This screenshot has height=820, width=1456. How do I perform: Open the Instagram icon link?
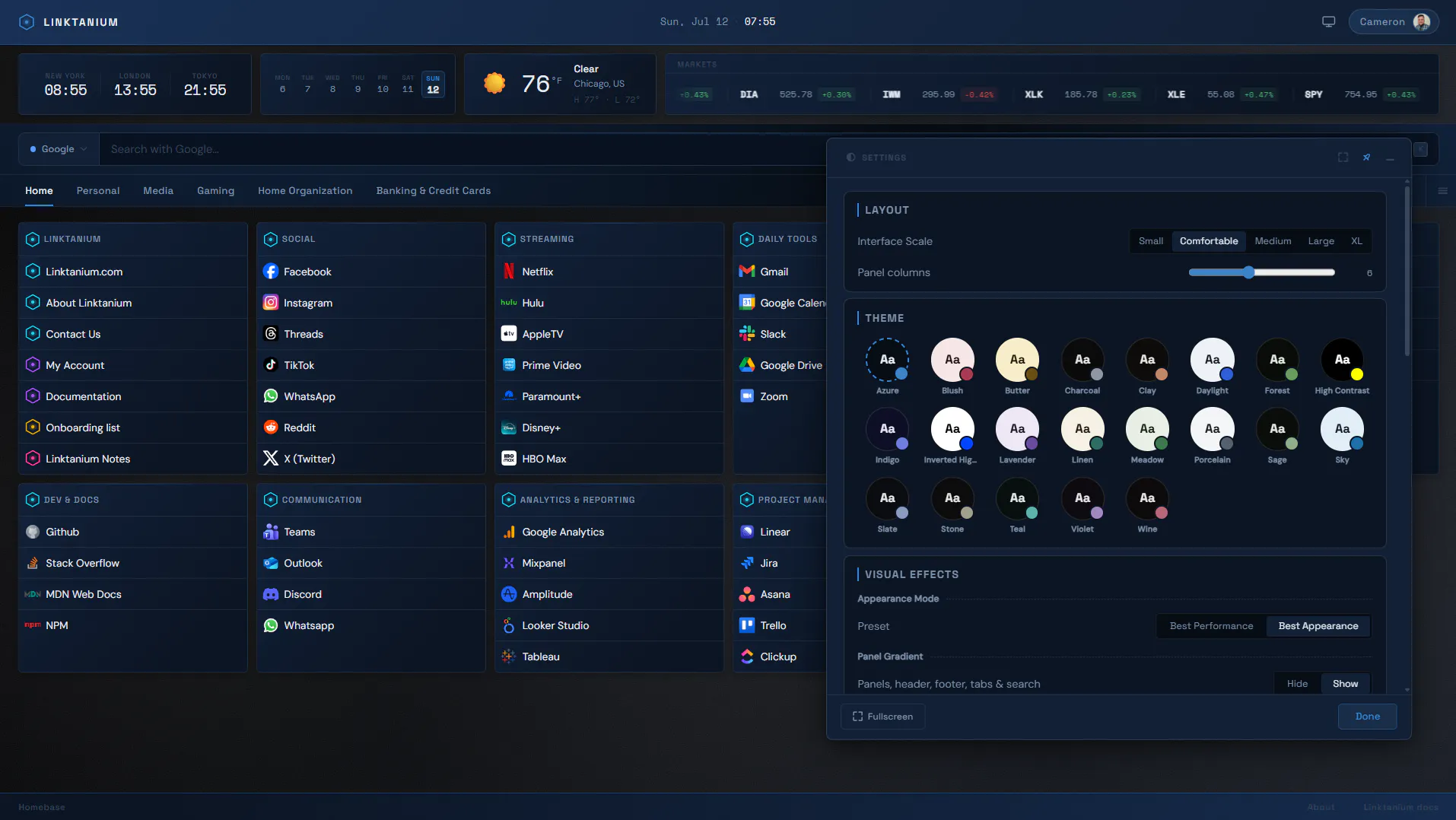(271, 303)
